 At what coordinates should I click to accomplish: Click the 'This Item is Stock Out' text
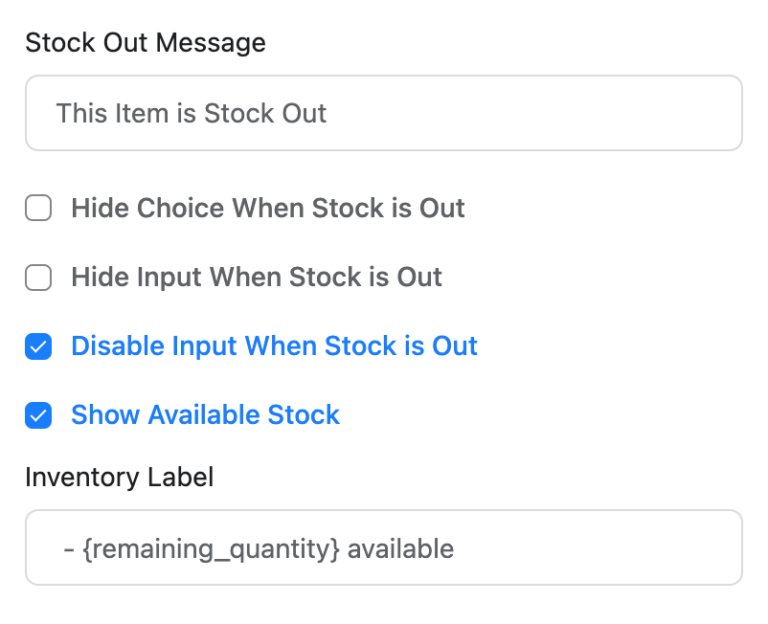point(191,113)
